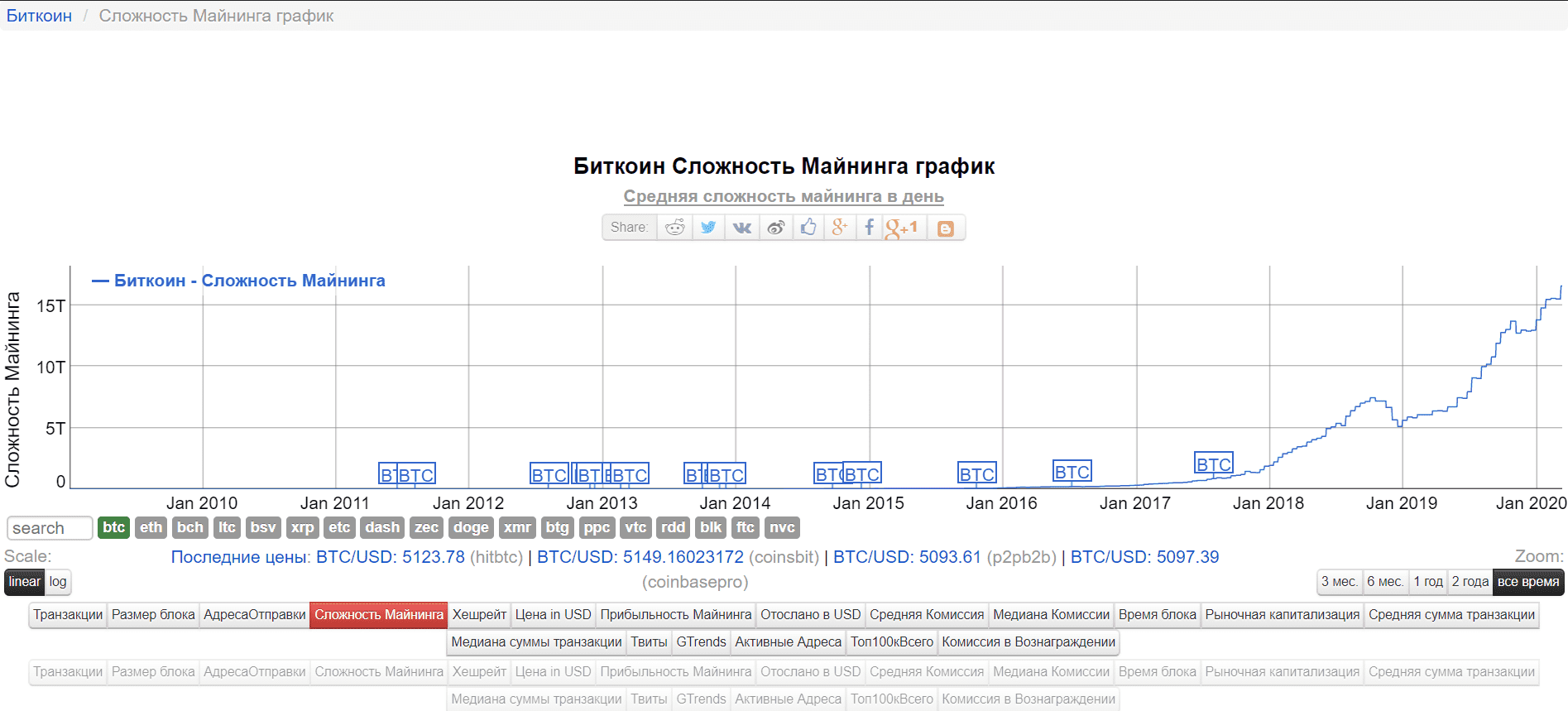Open the non-faded АдресаОтправки tab
Viewport: 1568px width, 711px height.
click(255, 615)
